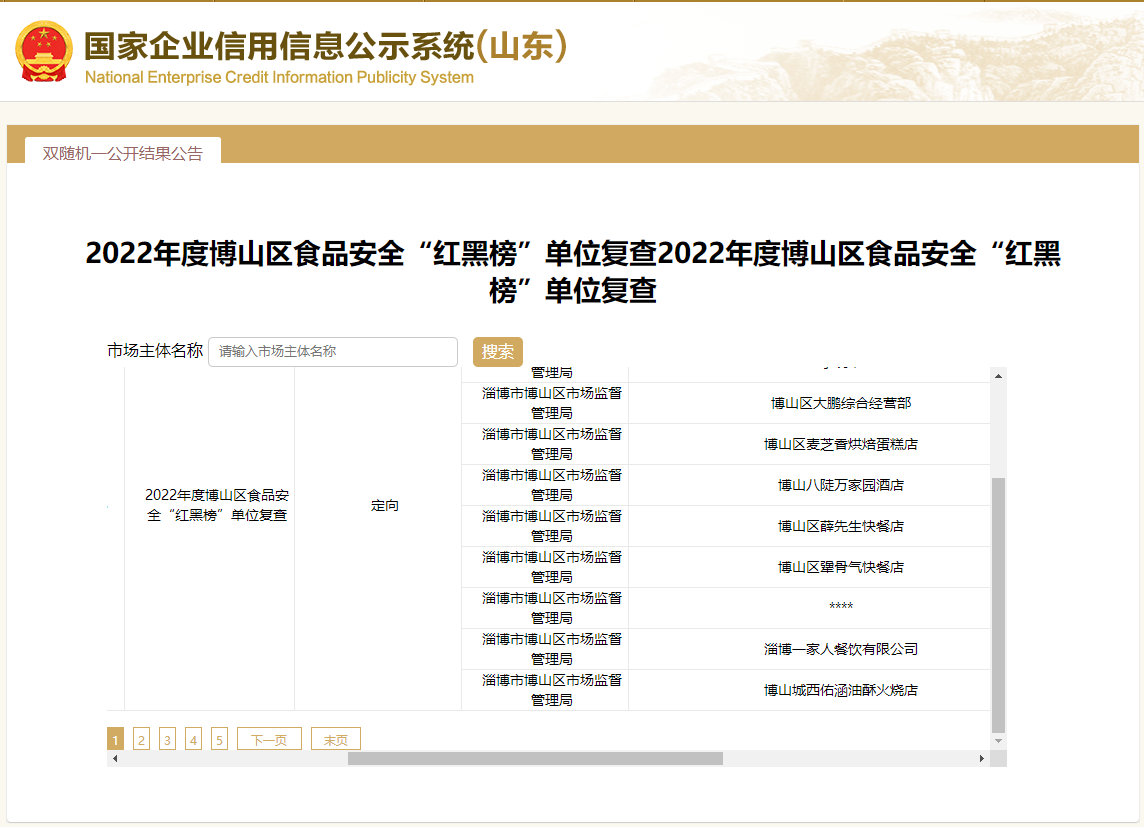Select the 淄博一家人餐饮有限公司 table entry
Screen dimensions: 1144x827
point(840,649)
